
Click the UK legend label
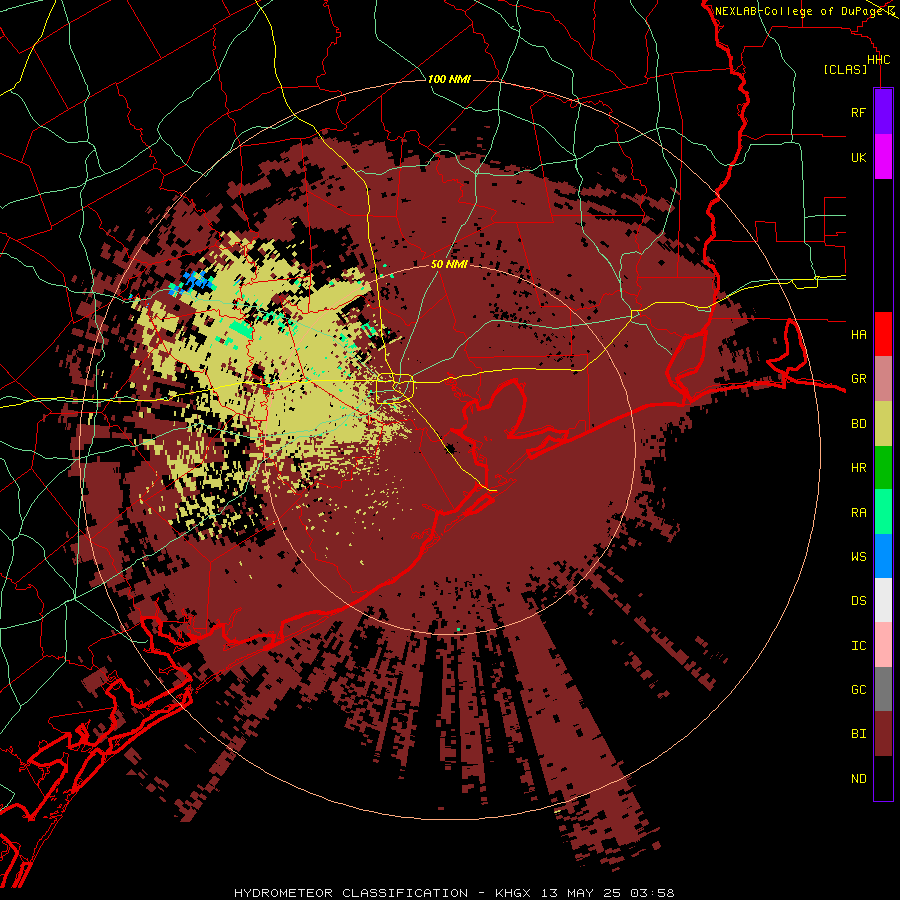click(858, 157)
